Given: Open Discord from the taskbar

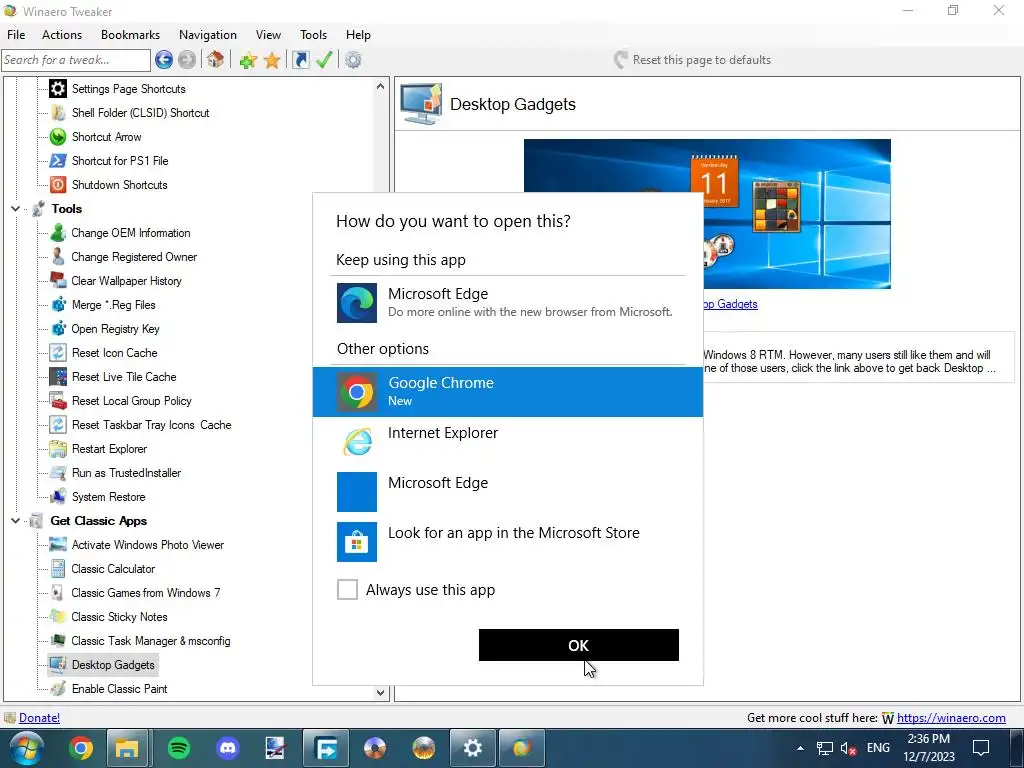Looking at the screenshot, I should pos(228,748).
